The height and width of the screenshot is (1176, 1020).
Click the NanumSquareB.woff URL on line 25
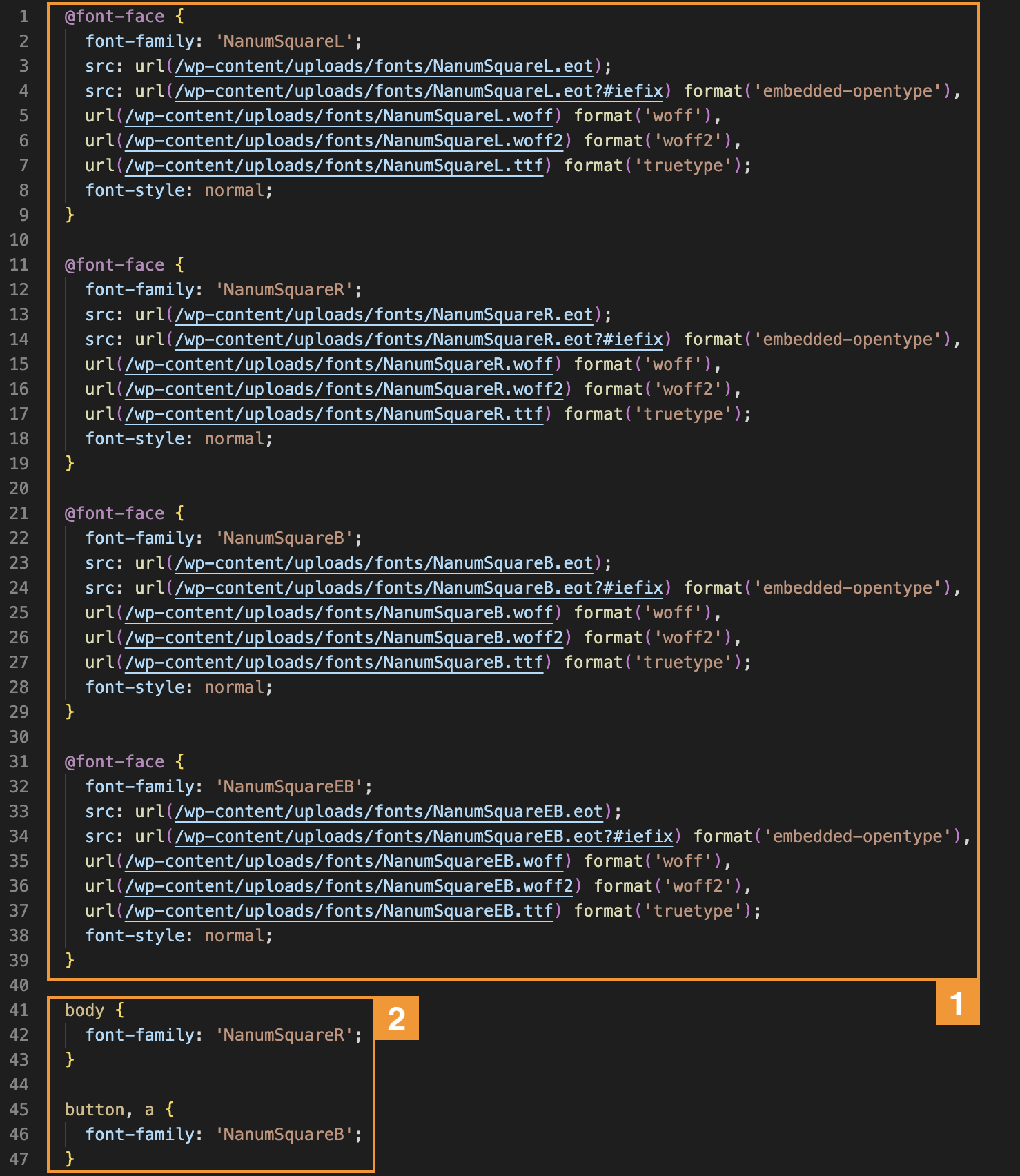tap(339, 613)
